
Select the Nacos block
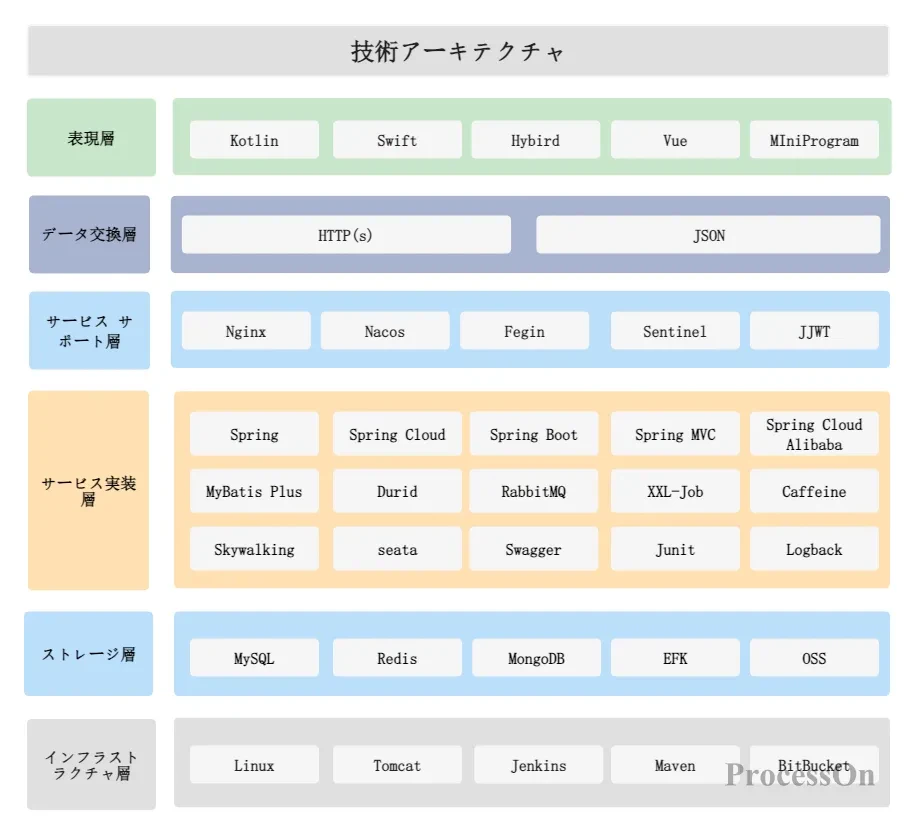tap(385, 331)
